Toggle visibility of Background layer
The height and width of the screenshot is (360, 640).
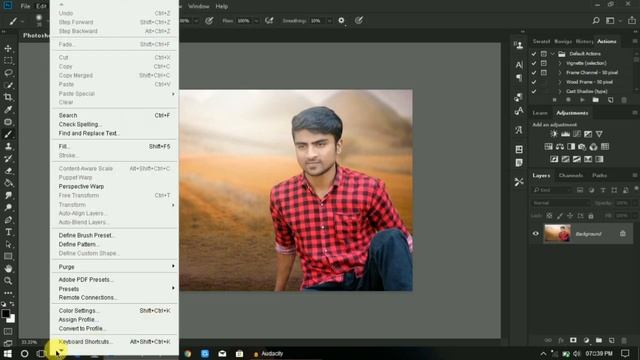(x=536, y=233)
